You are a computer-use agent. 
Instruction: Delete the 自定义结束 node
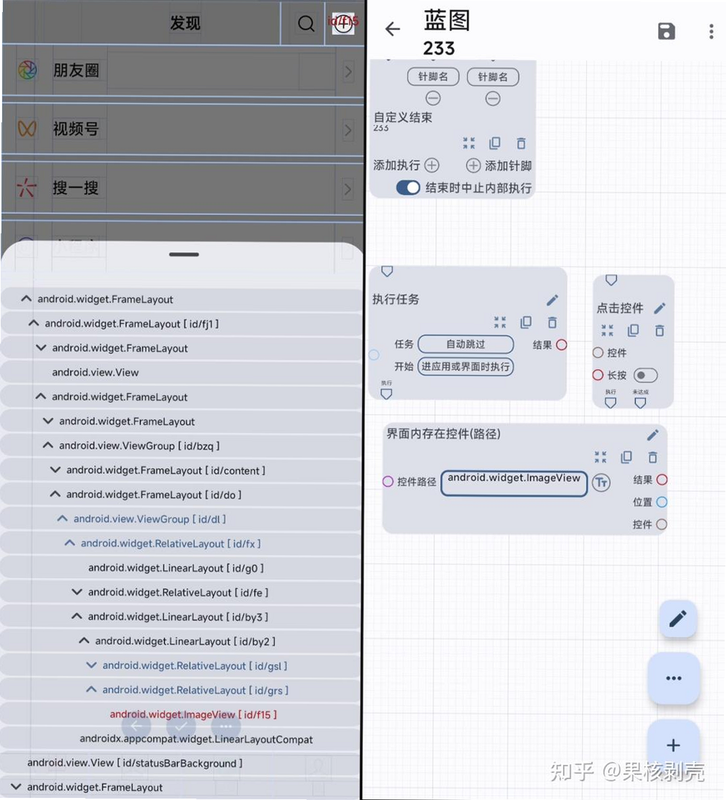pyautogui.click(x=520, y=143)
